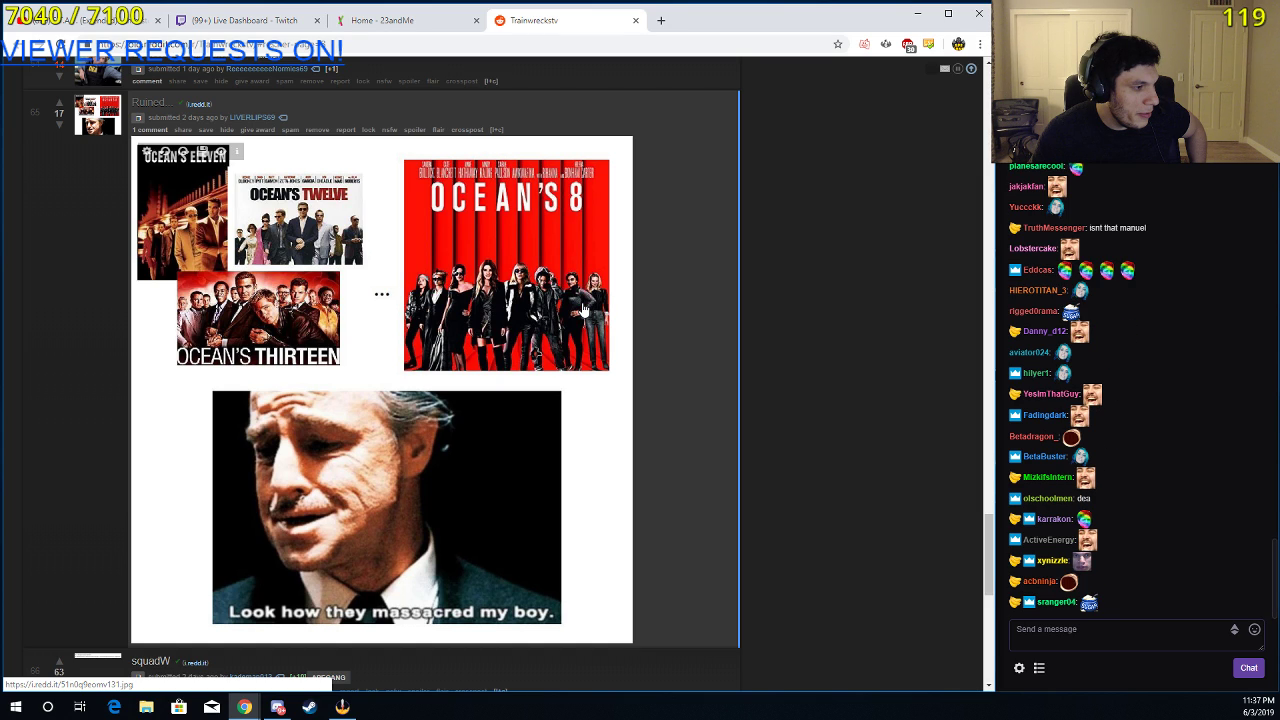Upvote the squadW post
This screenshot has width=1280, height=720.
click(59, 660)
